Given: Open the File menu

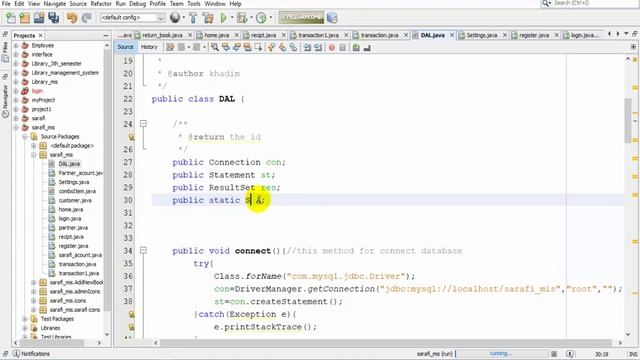Looking at the screenshot, I should 6,4.
